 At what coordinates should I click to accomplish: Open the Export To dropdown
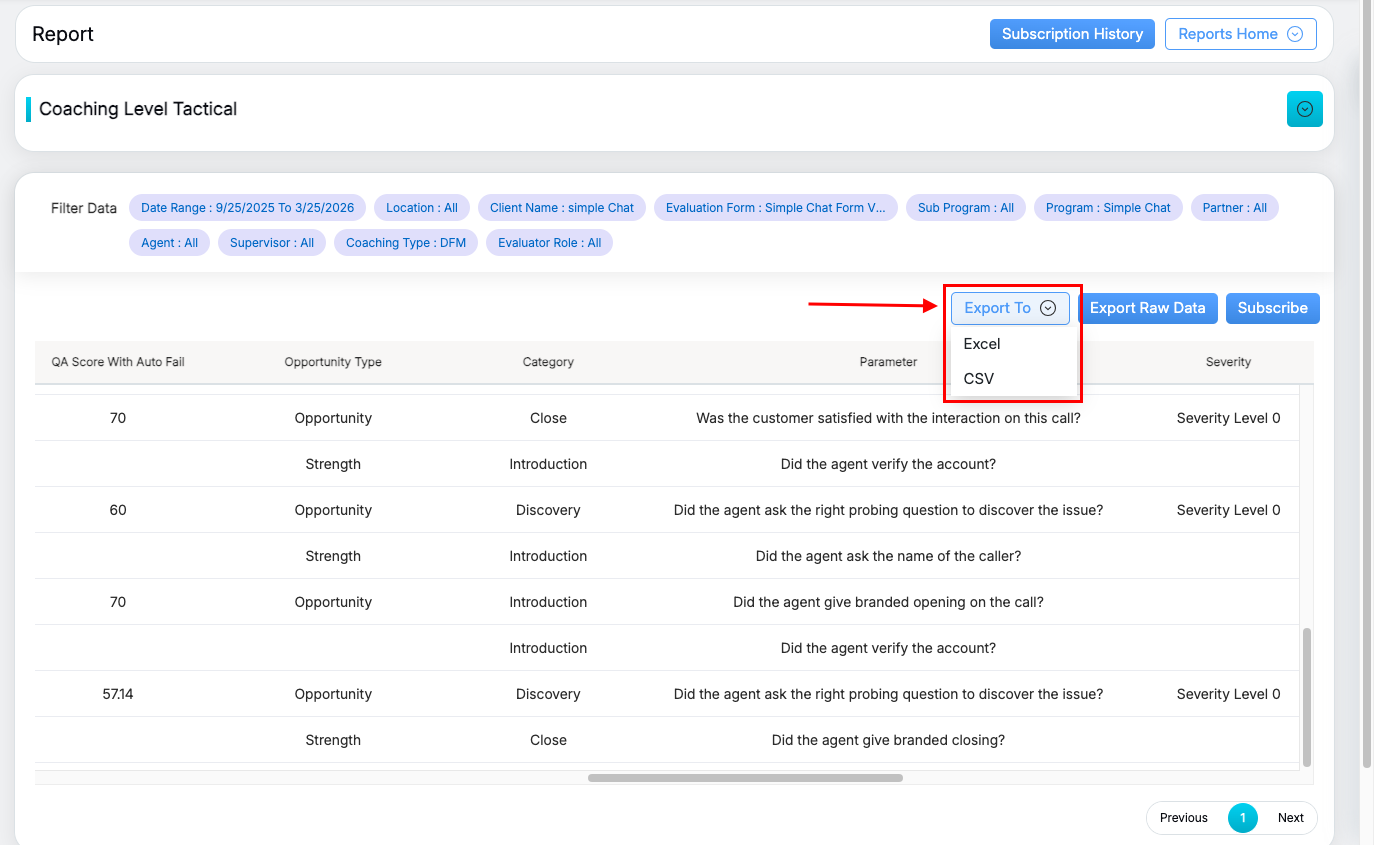[x=1009, y=308]
